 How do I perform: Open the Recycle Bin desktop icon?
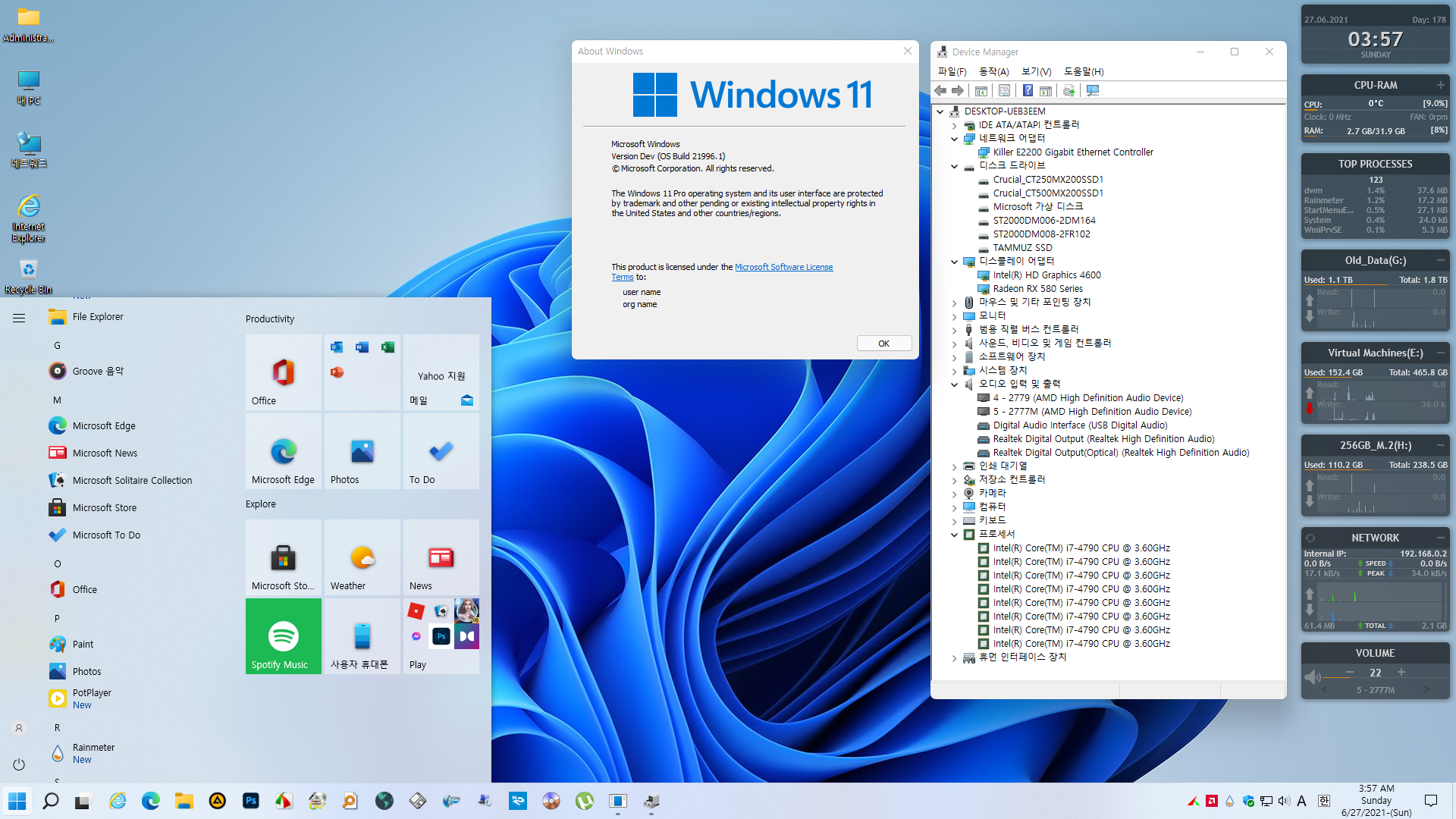tap(29, 276)
